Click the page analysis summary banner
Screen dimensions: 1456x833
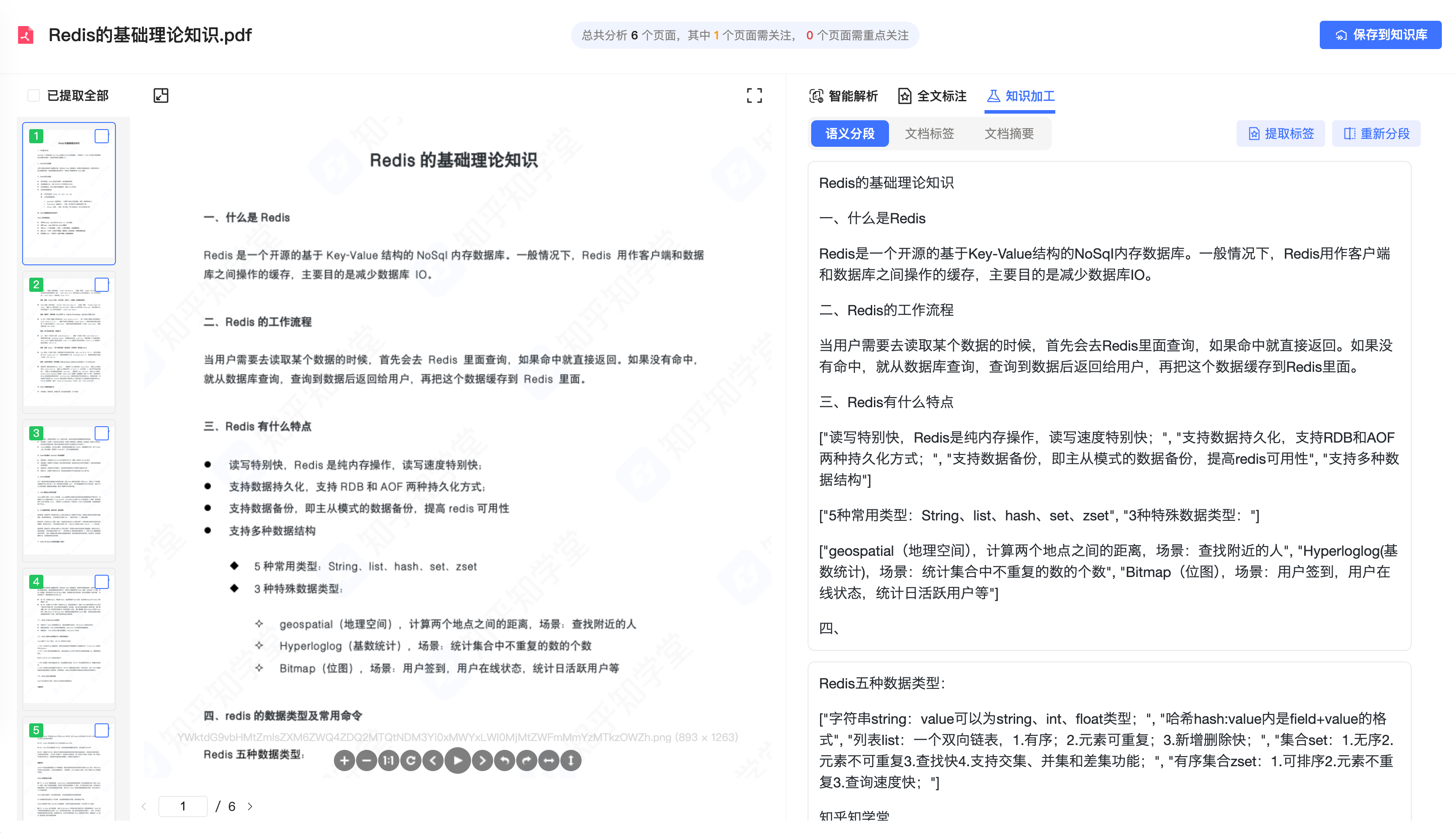[x=745, y=35]
